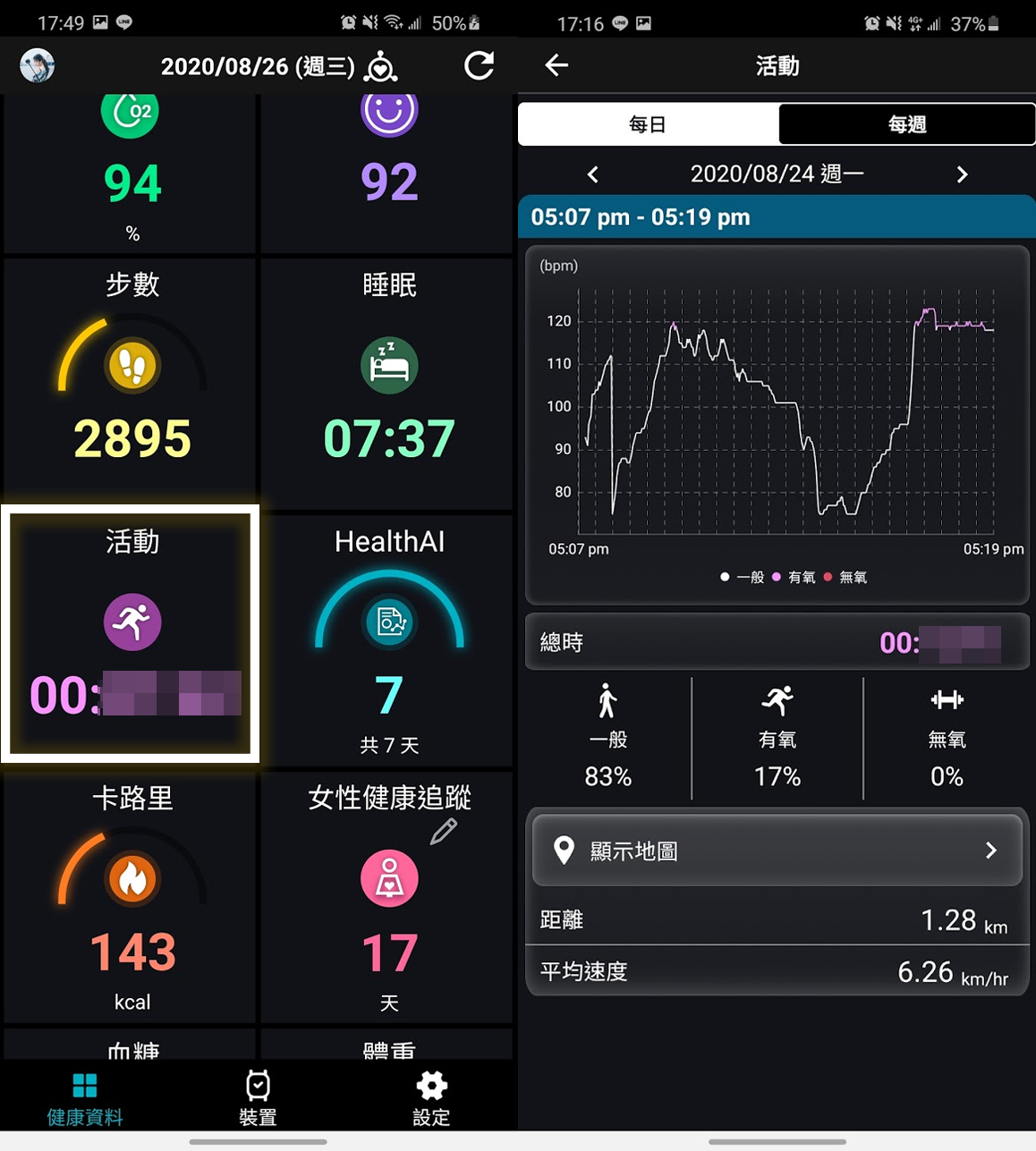
Task: Tap the 92 mood score value
Action: click(389, 182)
